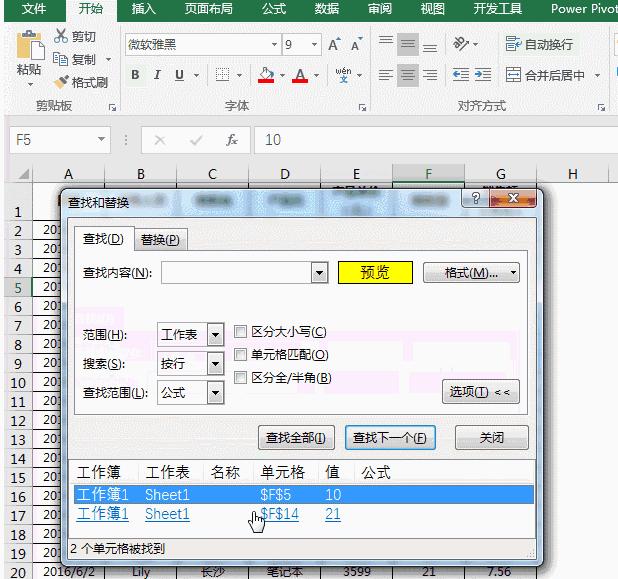Expand the Name Box dropdown arrow

(101, 139)
